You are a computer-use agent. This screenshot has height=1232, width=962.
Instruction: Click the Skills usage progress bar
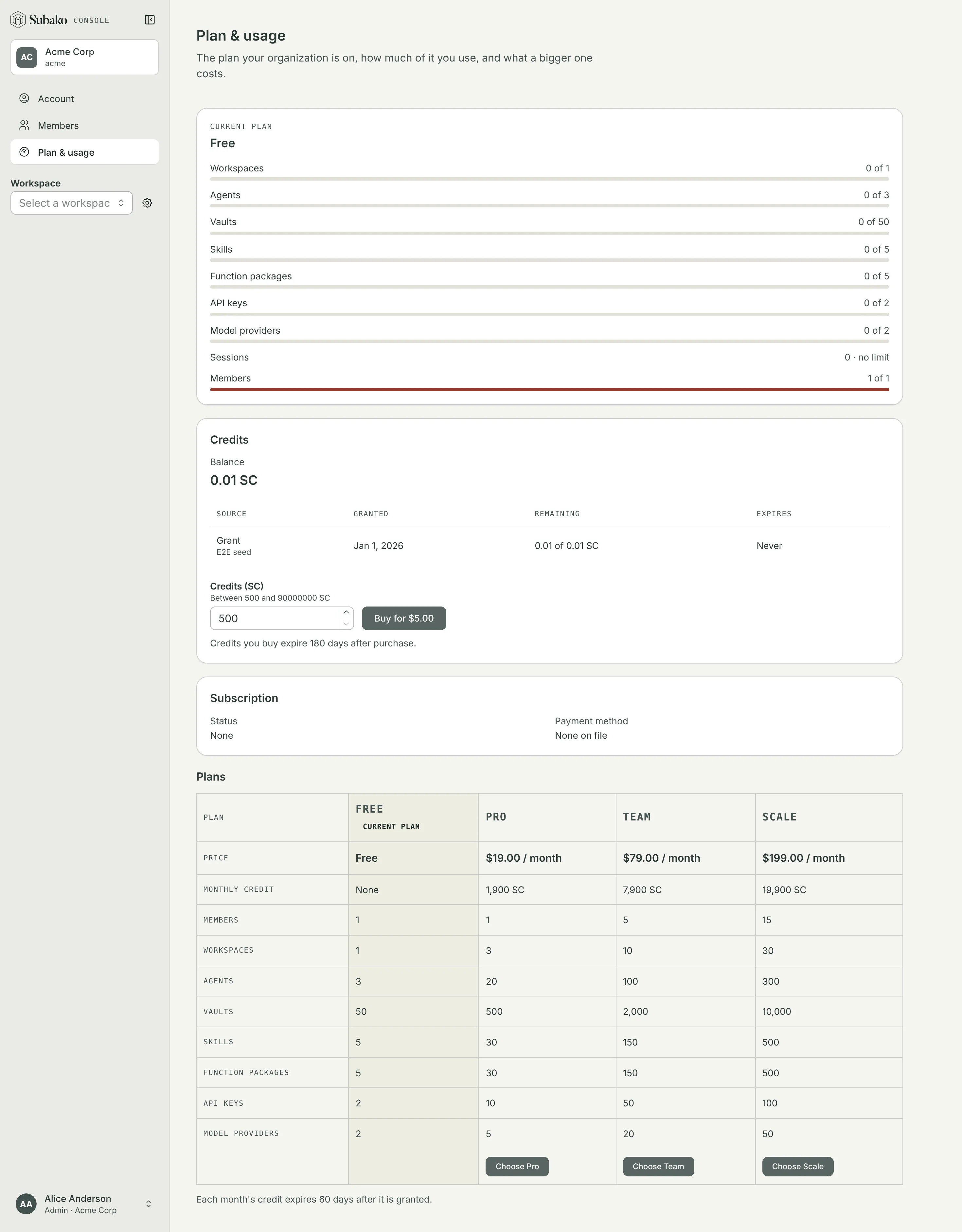[x=550, y=260]
